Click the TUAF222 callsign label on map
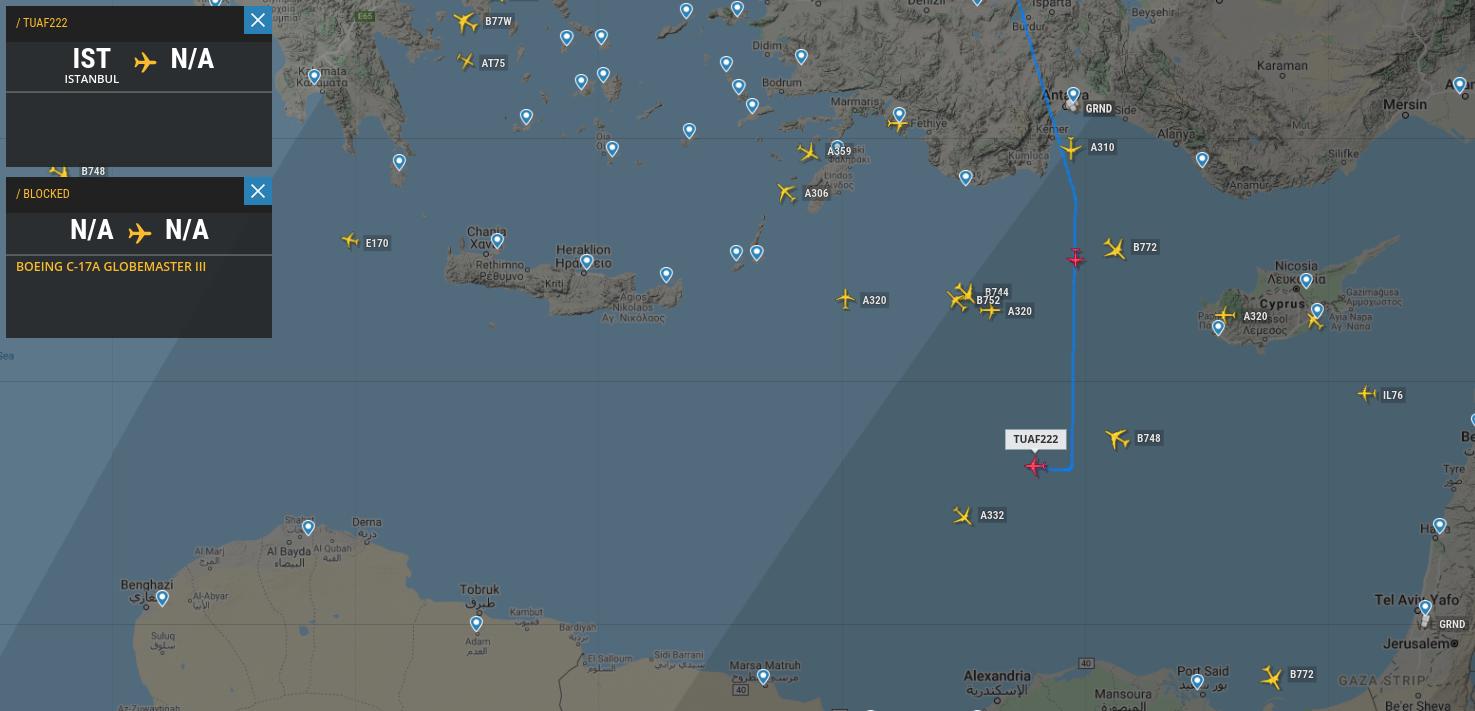This screenshot has height=711, width=1475. click(1035, 439)
